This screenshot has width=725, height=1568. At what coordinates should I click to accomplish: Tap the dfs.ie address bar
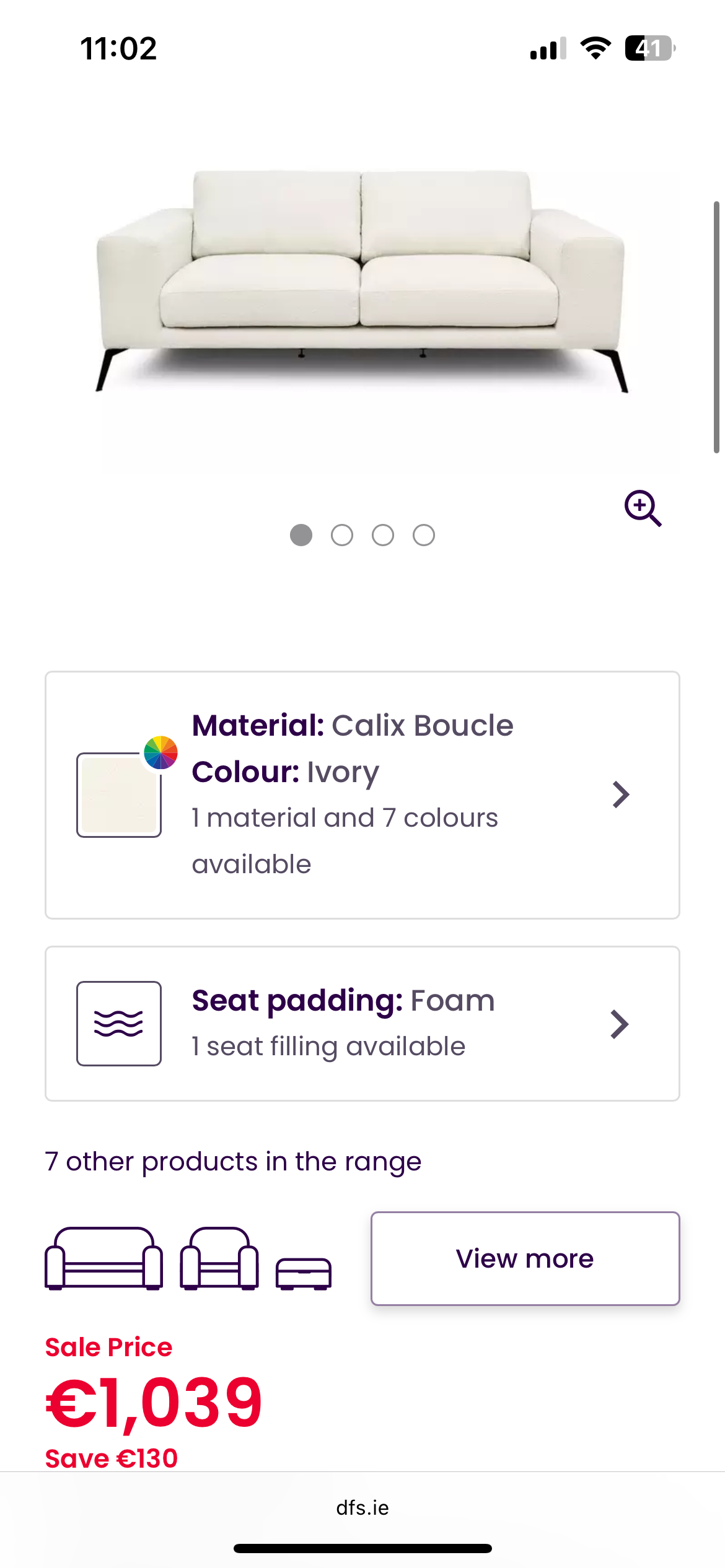click(362, 1508)
